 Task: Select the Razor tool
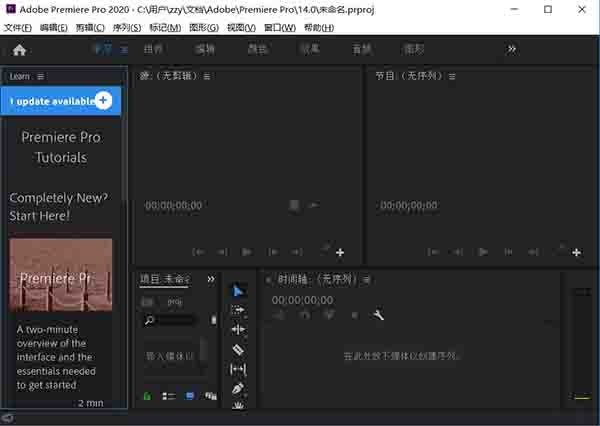coord(238,349)
